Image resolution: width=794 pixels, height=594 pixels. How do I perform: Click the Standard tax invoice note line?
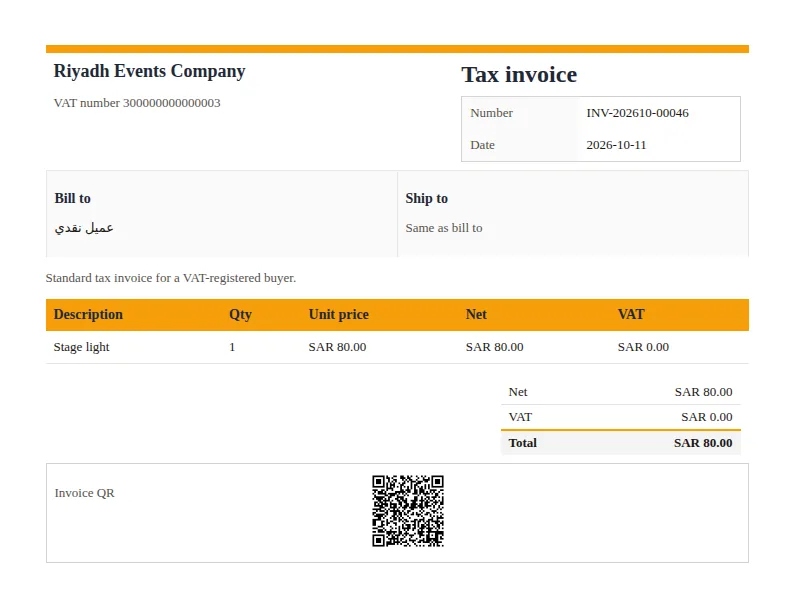pyautogui.click(x=171, y=278)
